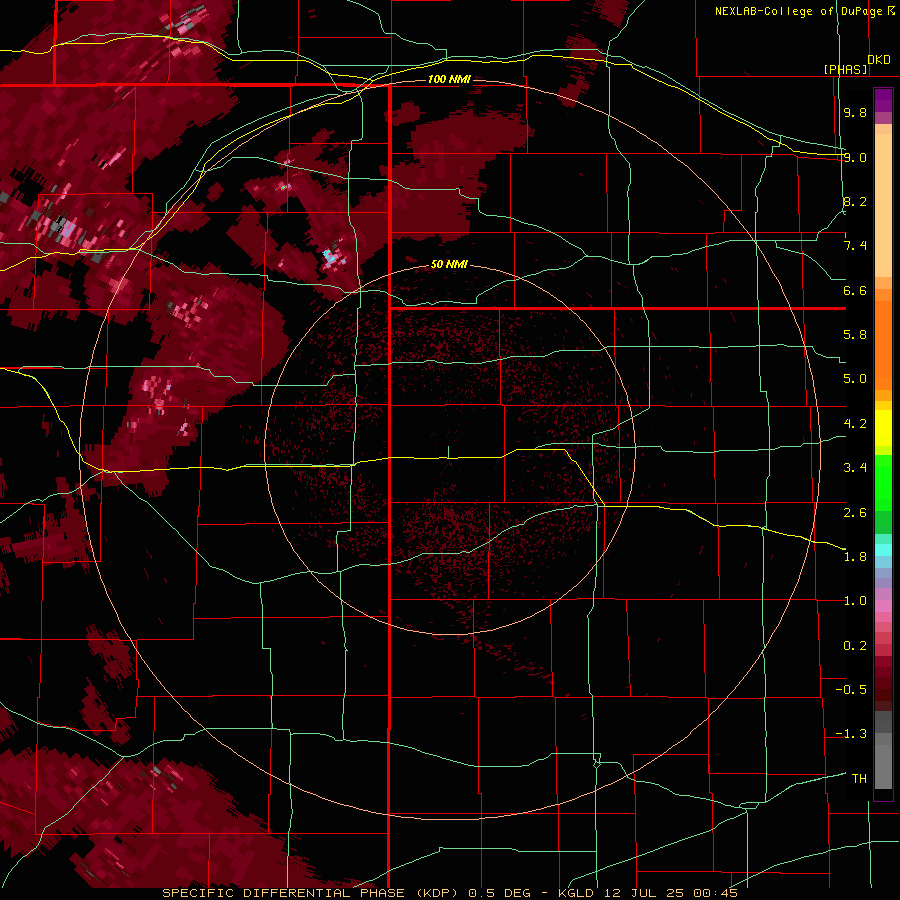Pick the bright green segment of the color bar
The height and width of the screenshot is (900, 900).
pos(883,482)
